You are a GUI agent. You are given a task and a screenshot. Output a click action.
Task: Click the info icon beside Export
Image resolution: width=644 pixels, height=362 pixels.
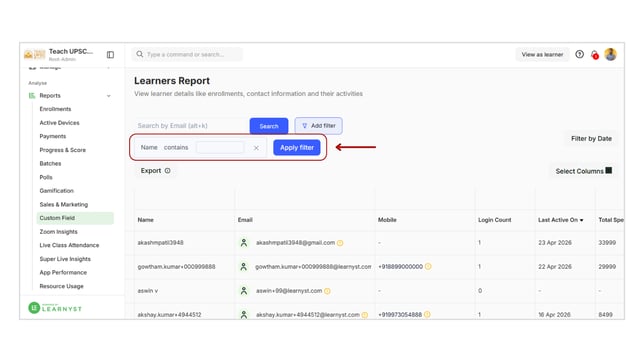(x=168, y=171)
